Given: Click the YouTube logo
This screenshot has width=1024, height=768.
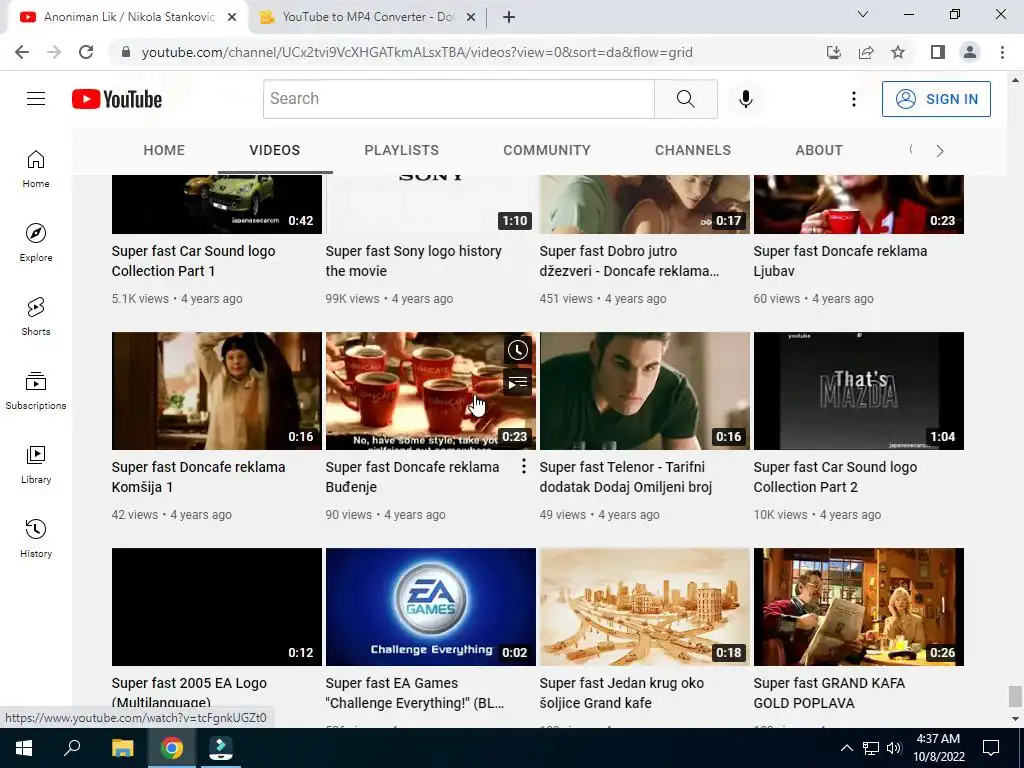Looking at the screenshot, I should [x=117, y=99].
